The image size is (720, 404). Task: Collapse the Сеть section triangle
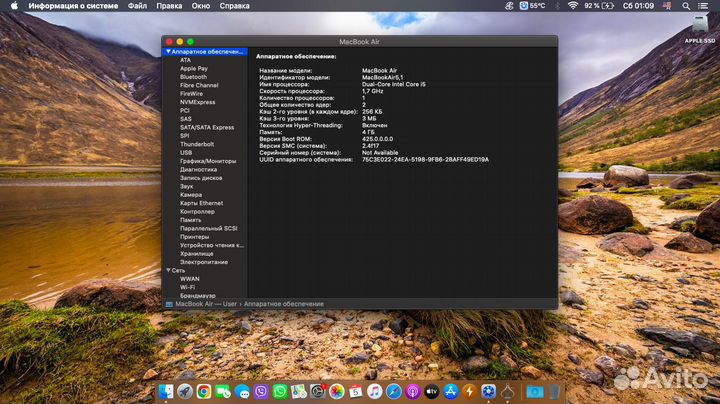[168, 270]
